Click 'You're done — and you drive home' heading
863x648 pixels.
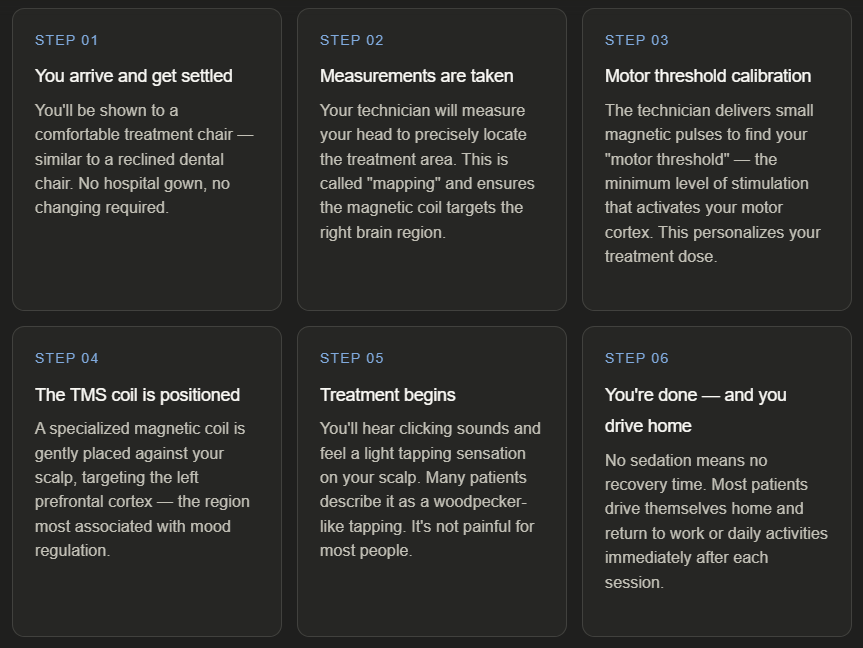(x=695, y=410)
